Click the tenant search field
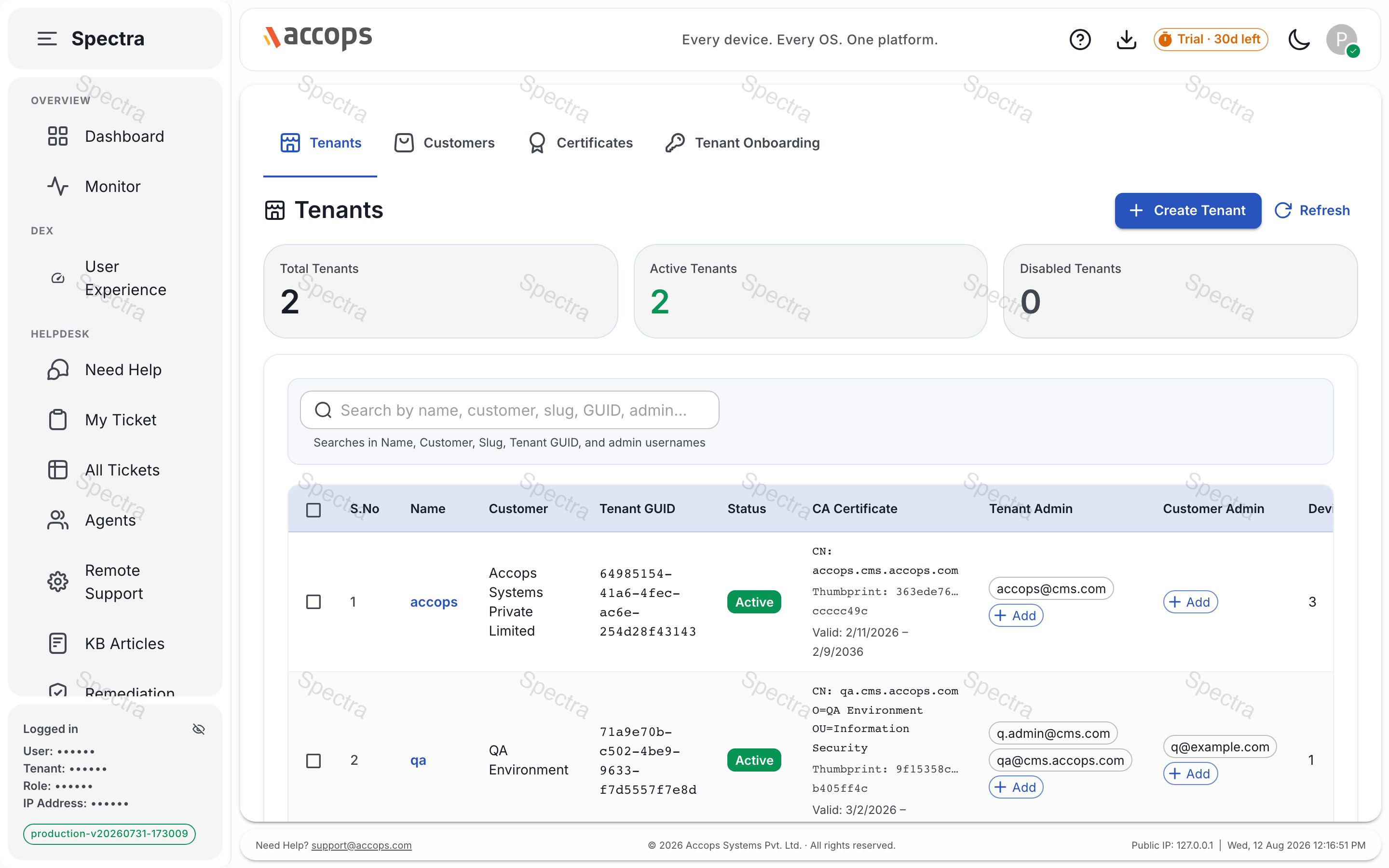Screen dimensions: 1389x868 [509, 410]
